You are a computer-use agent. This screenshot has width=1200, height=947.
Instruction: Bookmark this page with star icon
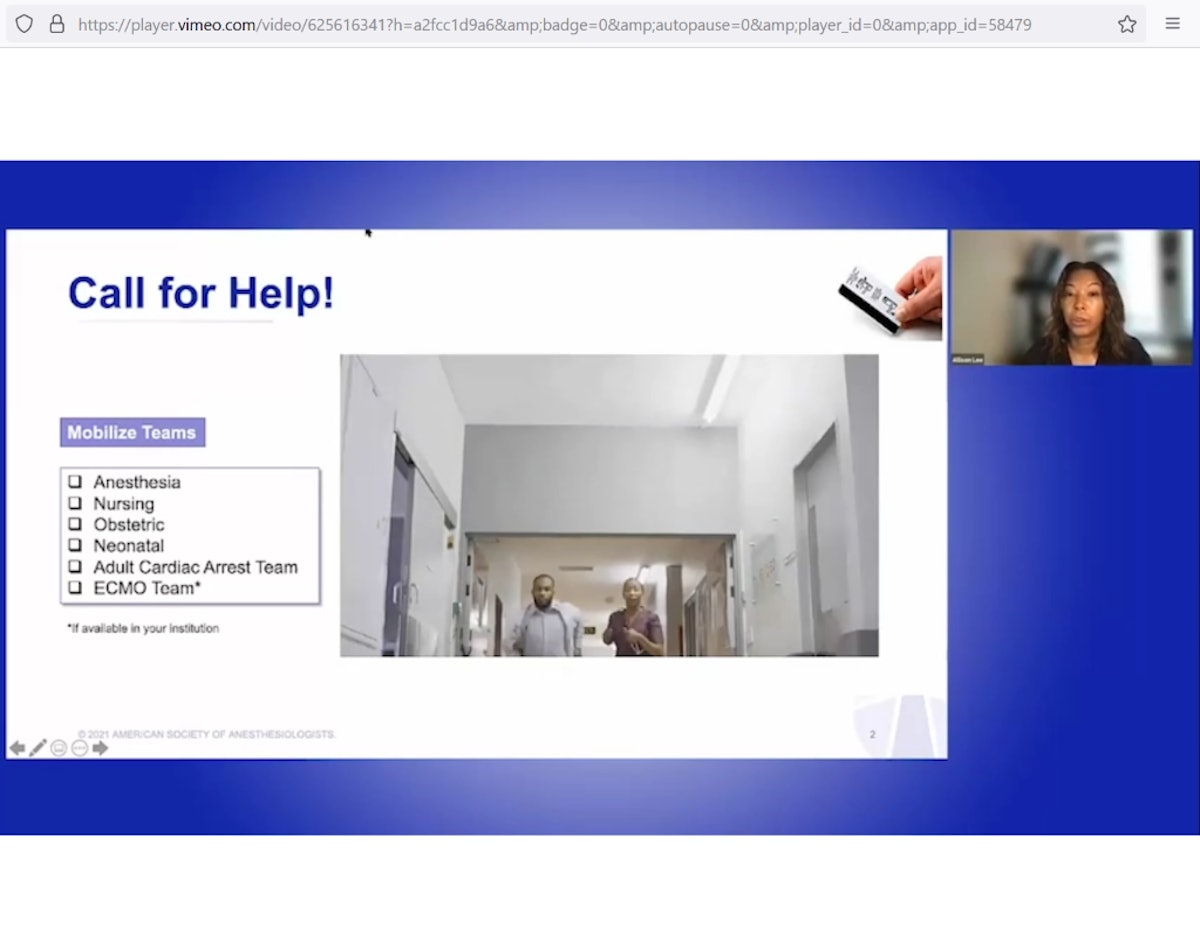[x=1127, y=24]
